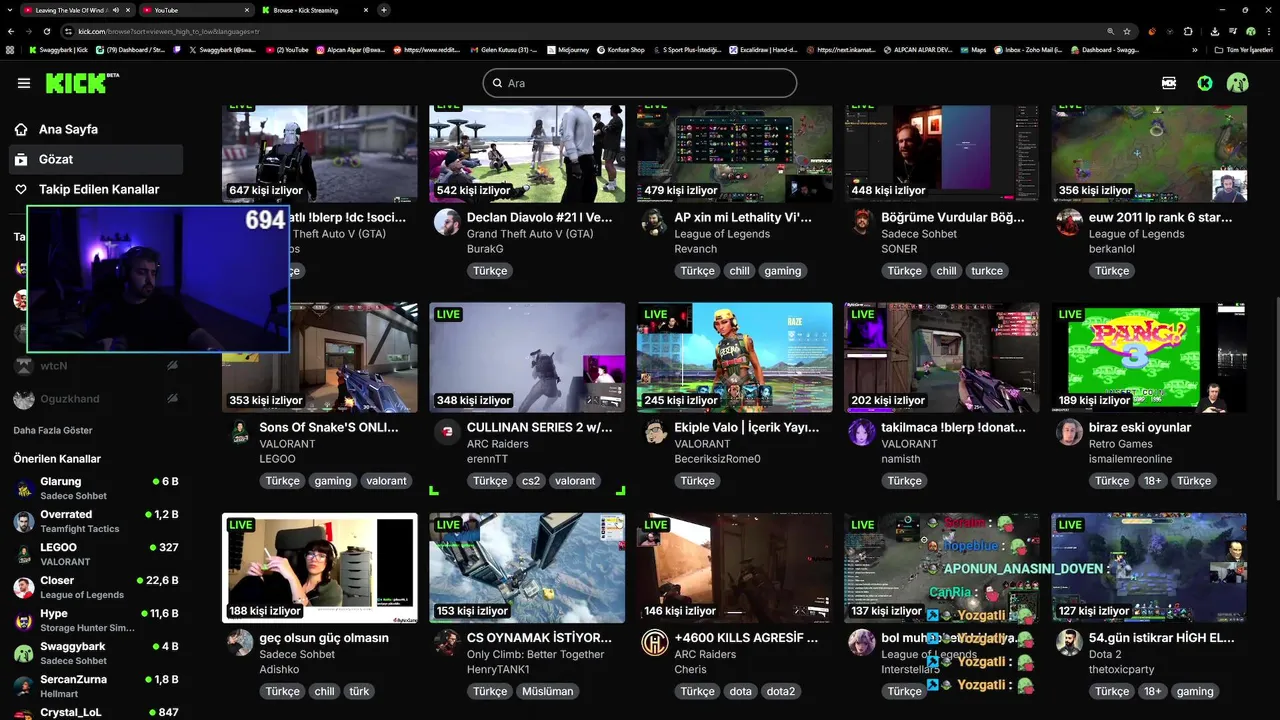Mute the Leaving The Vale Of Wind tab
The height and width of the screenshot is (720, 1280).
tap(116, 10)
